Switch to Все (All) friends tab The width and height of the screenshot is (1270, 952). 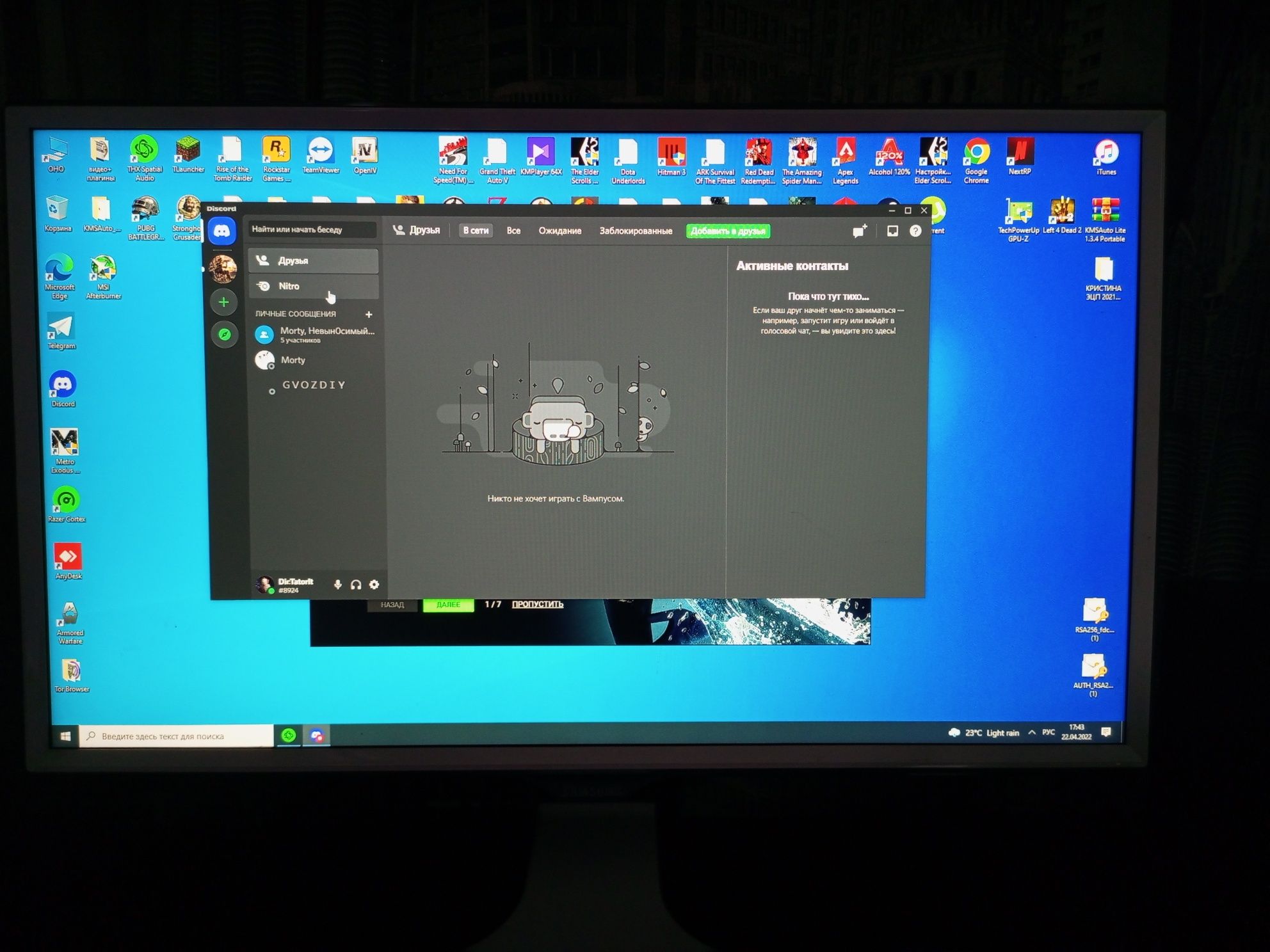pyautogui.click(x=514, y=231)
